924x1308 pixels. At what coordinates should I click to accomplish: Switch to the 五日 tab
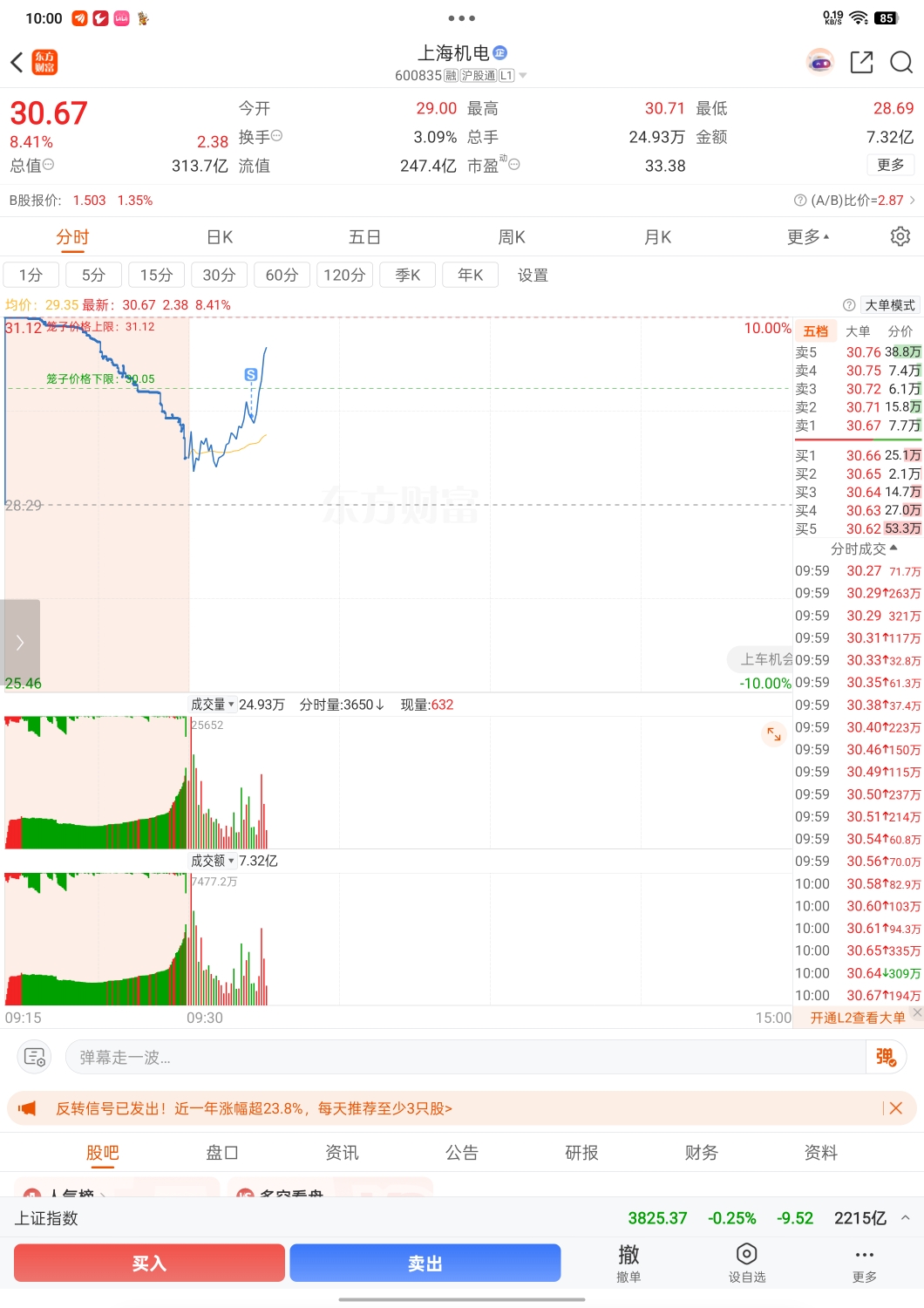click(364, 237)
